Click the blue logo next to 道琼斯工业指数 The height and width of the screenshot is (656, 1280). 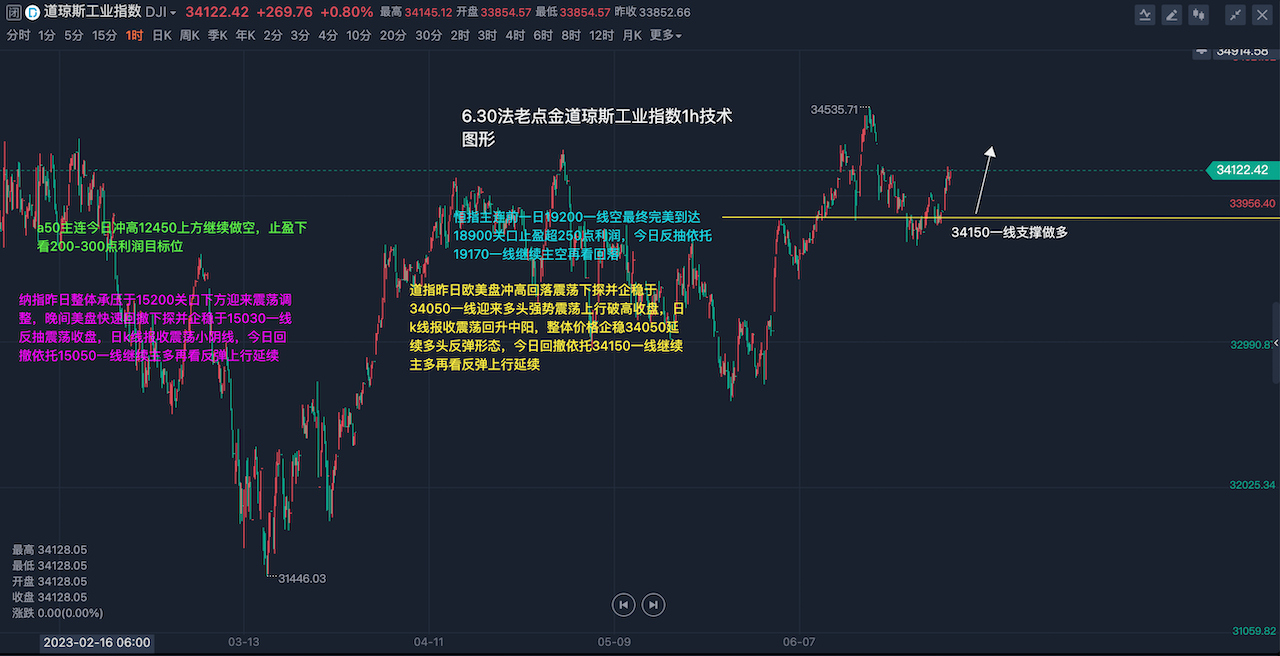point(32,13)
